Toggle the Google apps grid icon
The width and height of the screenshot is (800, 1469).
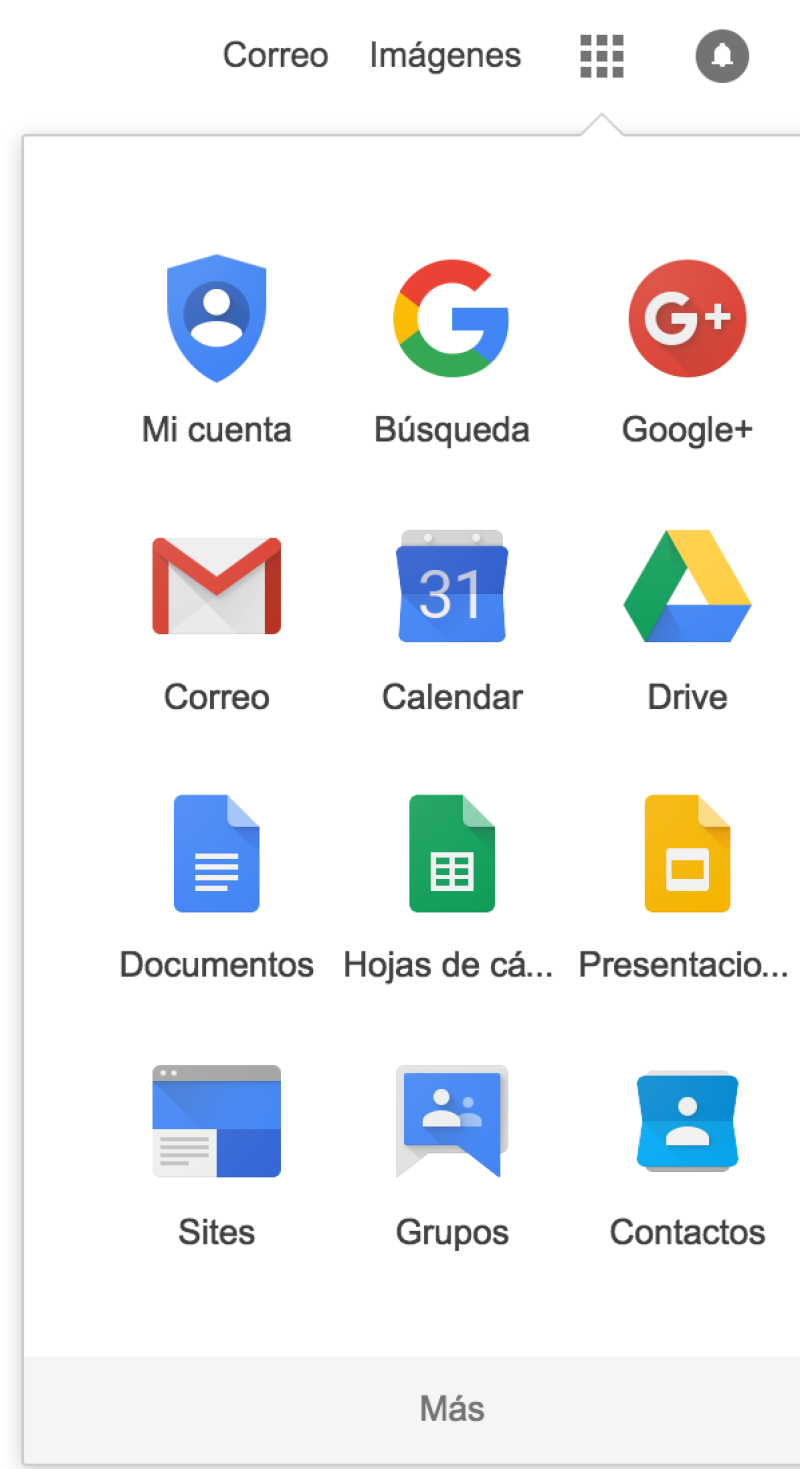pyautogui.click(x=602, y=56)
